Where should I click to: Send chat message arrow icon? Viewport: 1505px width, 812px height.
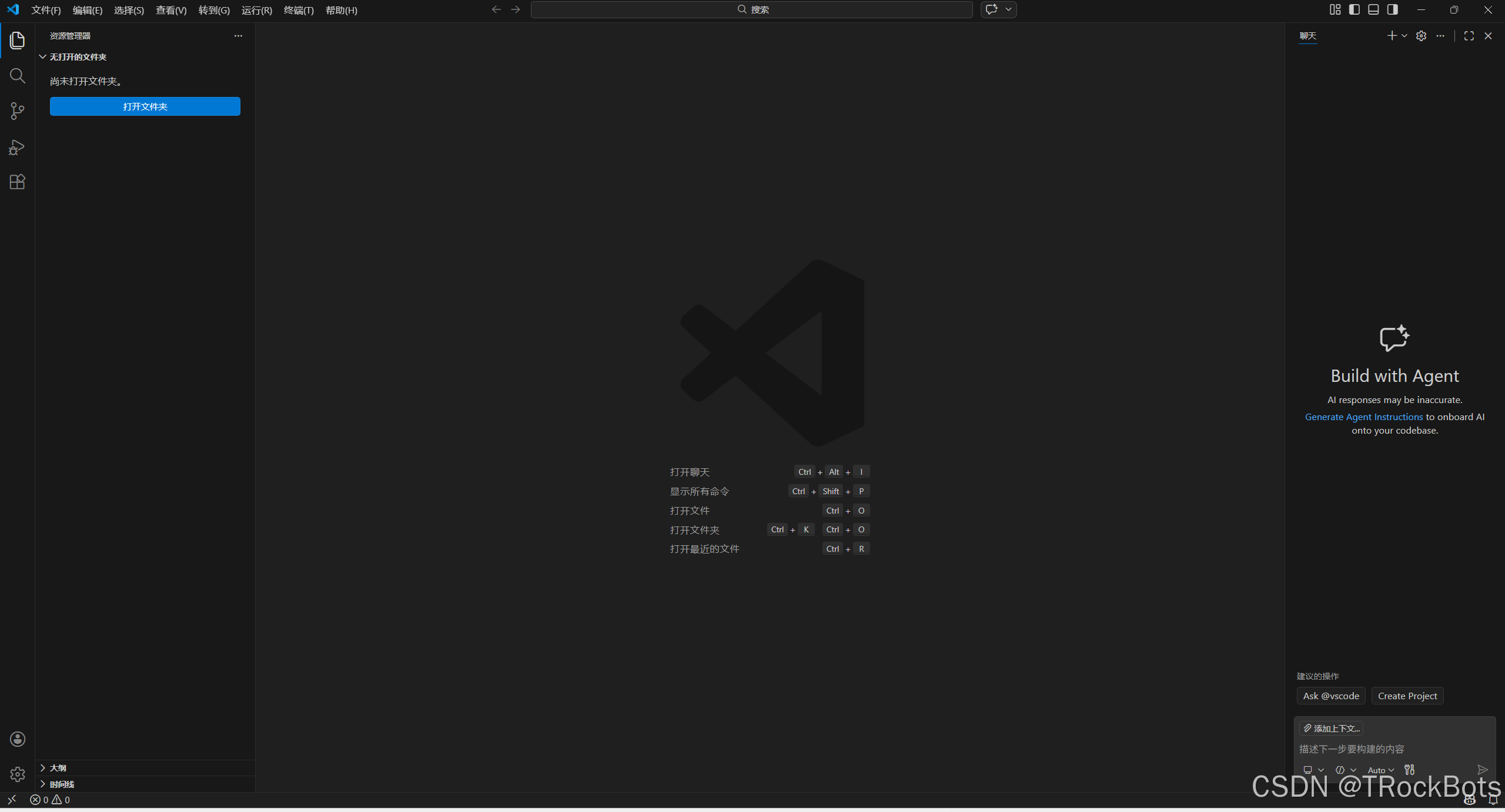coord(1482,770)
